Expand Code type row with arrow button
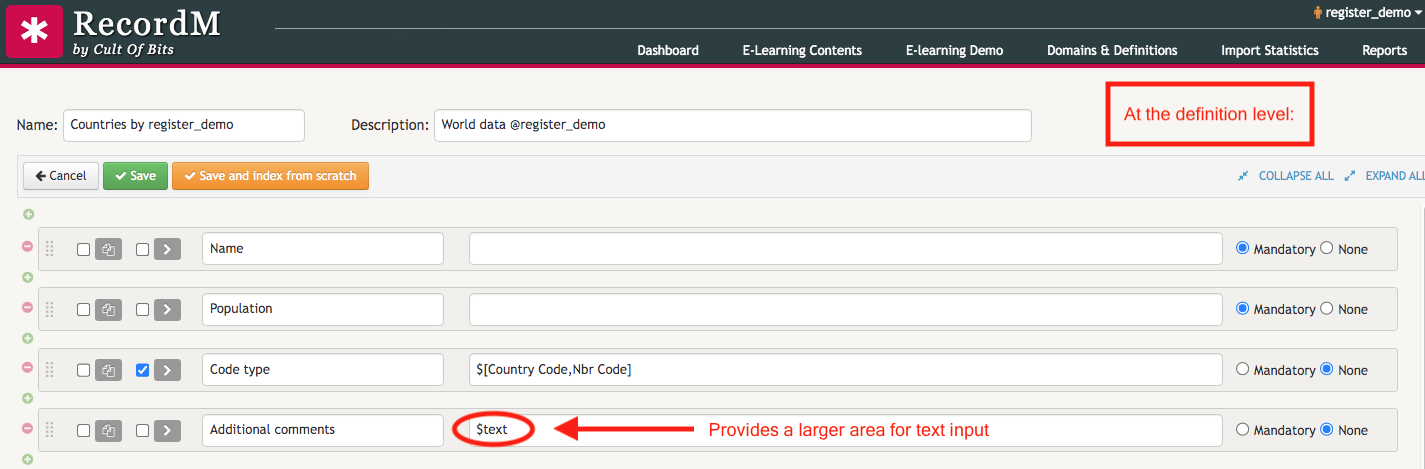This screenshot has height=469, width=1425. [x=167, y=370]
